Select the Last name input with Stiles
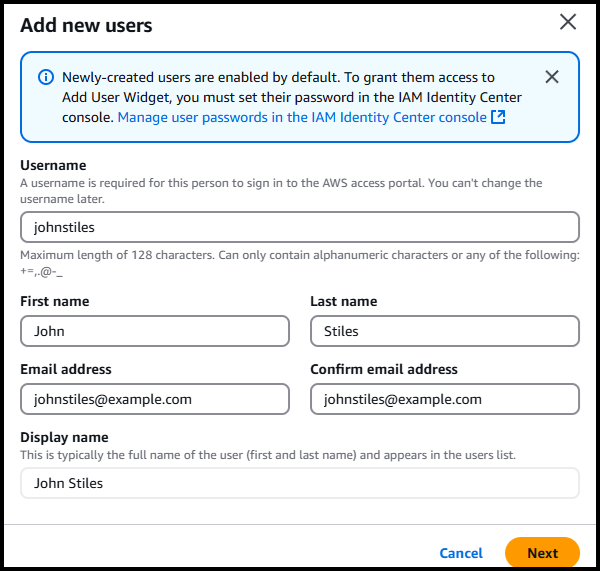The image size is (600, 571). [x=444, y=331]
